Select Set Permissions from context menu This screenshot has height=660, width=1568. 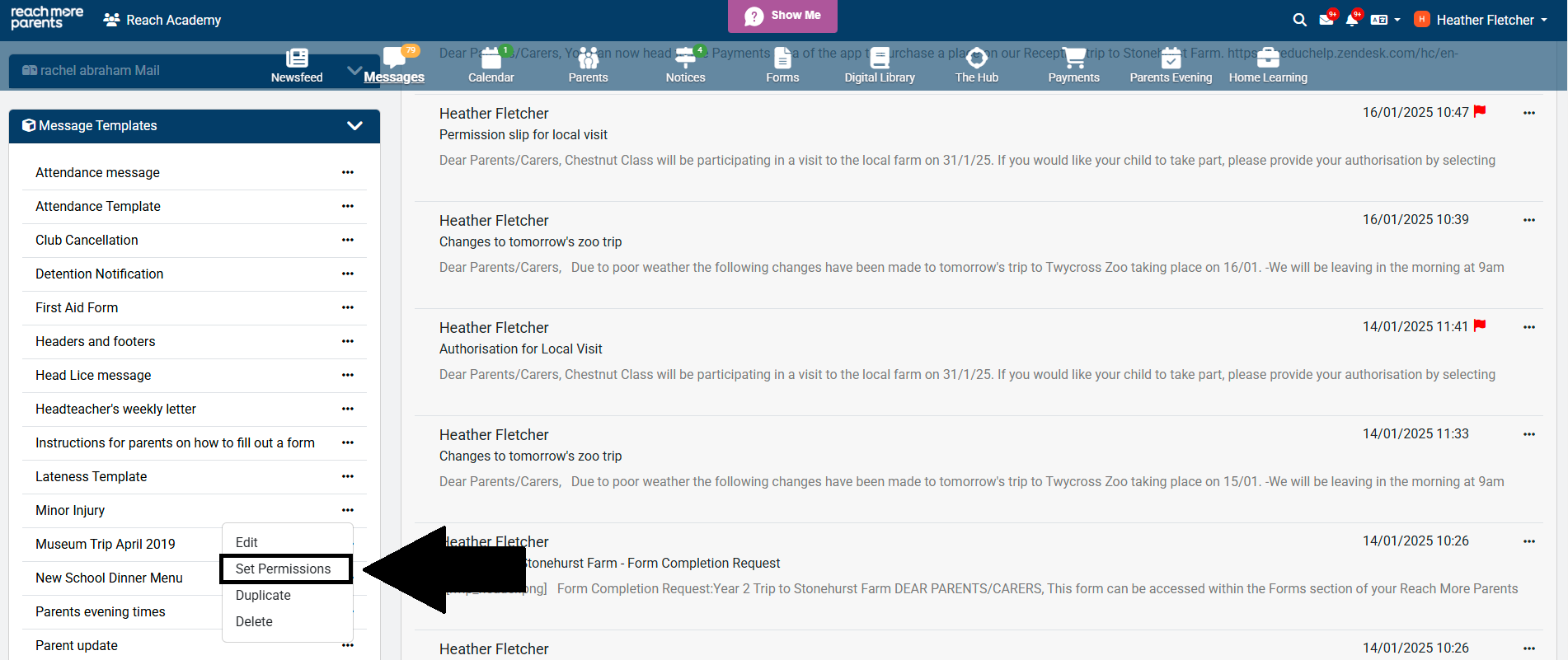pos(283,569)
